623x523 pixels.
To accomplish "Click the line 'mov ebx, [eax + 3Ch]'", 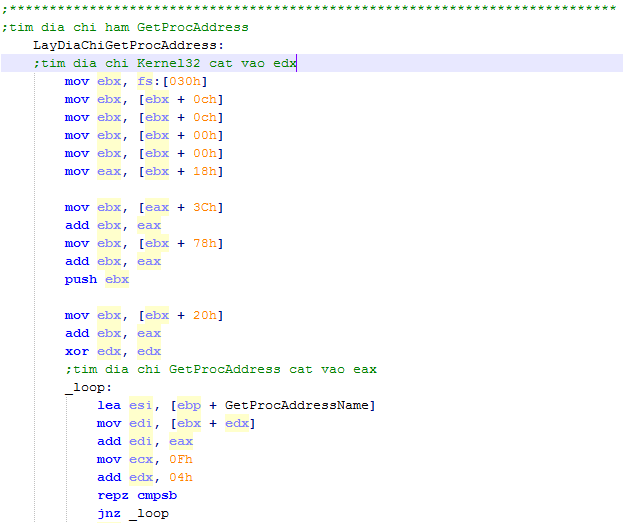I will tap(144, 207).
